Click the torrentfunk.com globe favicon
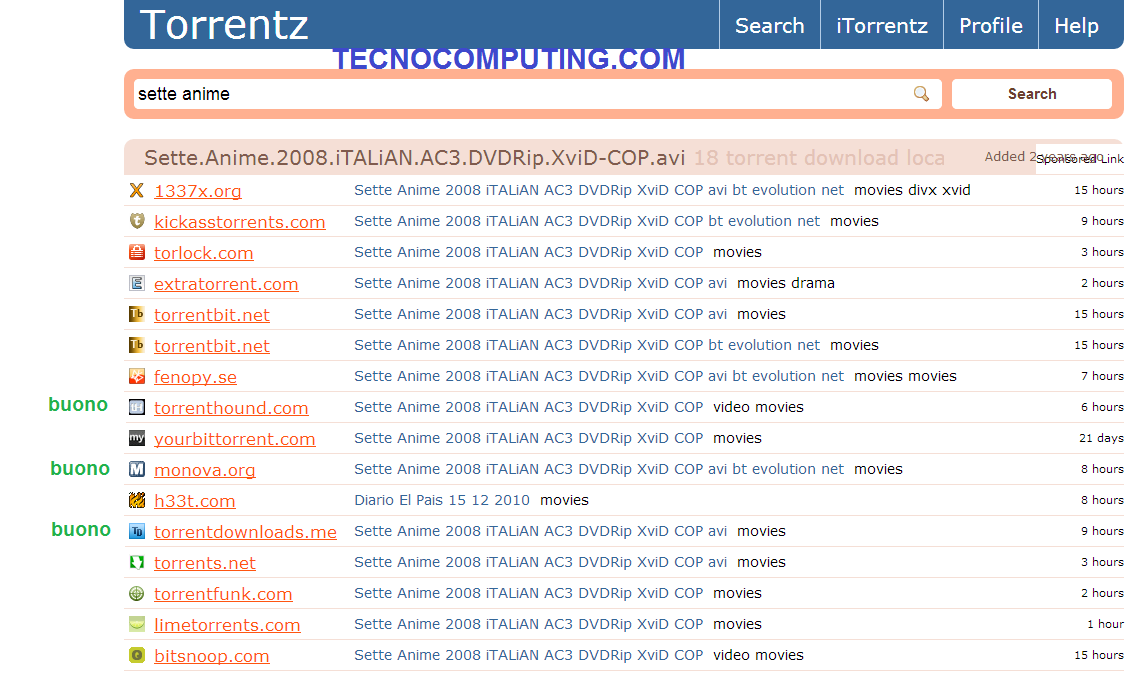The height and width of the screenshot is (673, 1142). 136,593
